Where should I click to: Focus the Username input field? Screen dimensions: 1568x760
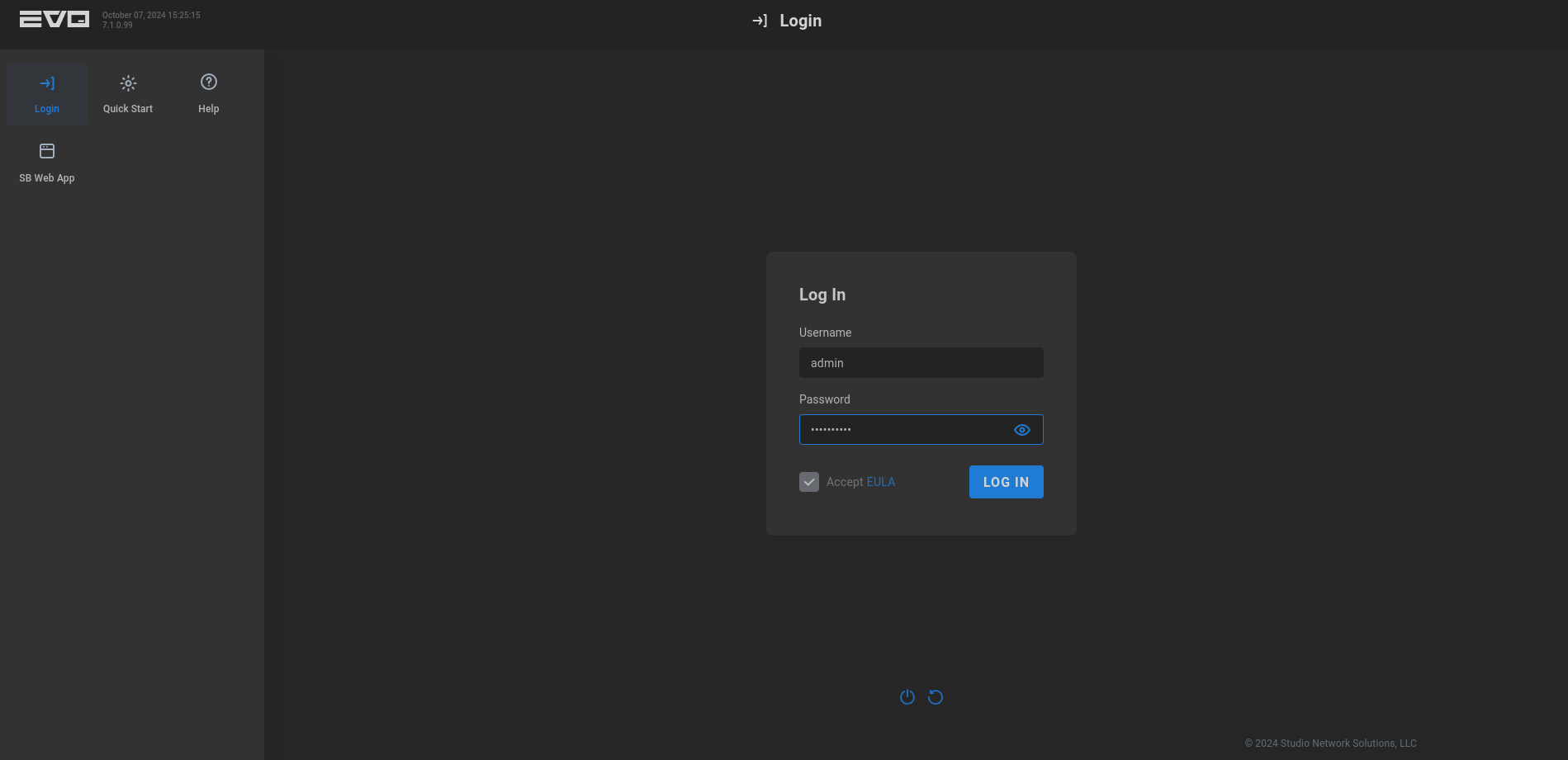tap(921, 363)
